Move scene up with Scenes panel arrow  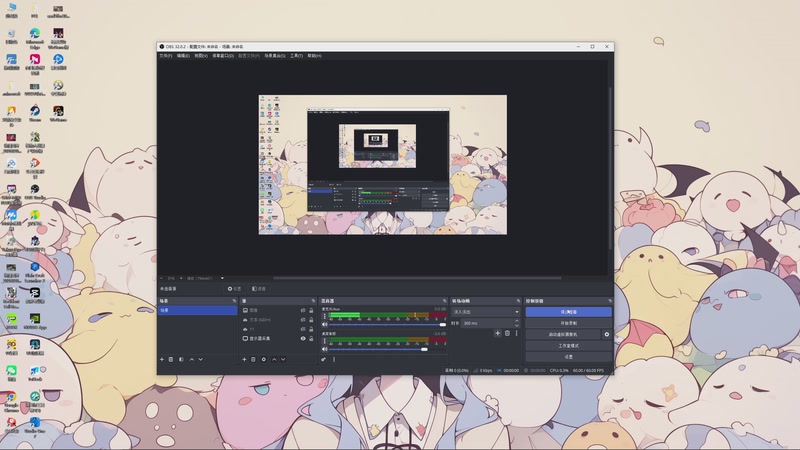tap(192, 359)
